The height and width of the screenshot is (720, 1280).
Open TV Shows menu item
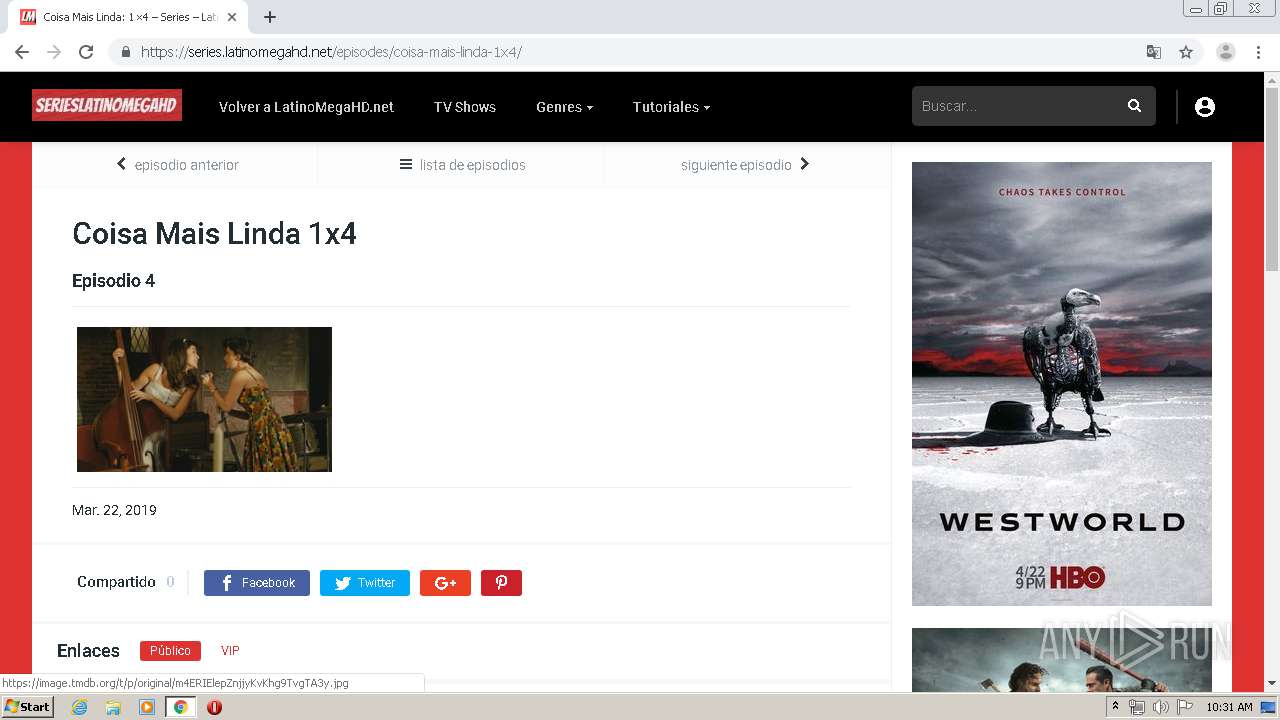pos(465,107)
